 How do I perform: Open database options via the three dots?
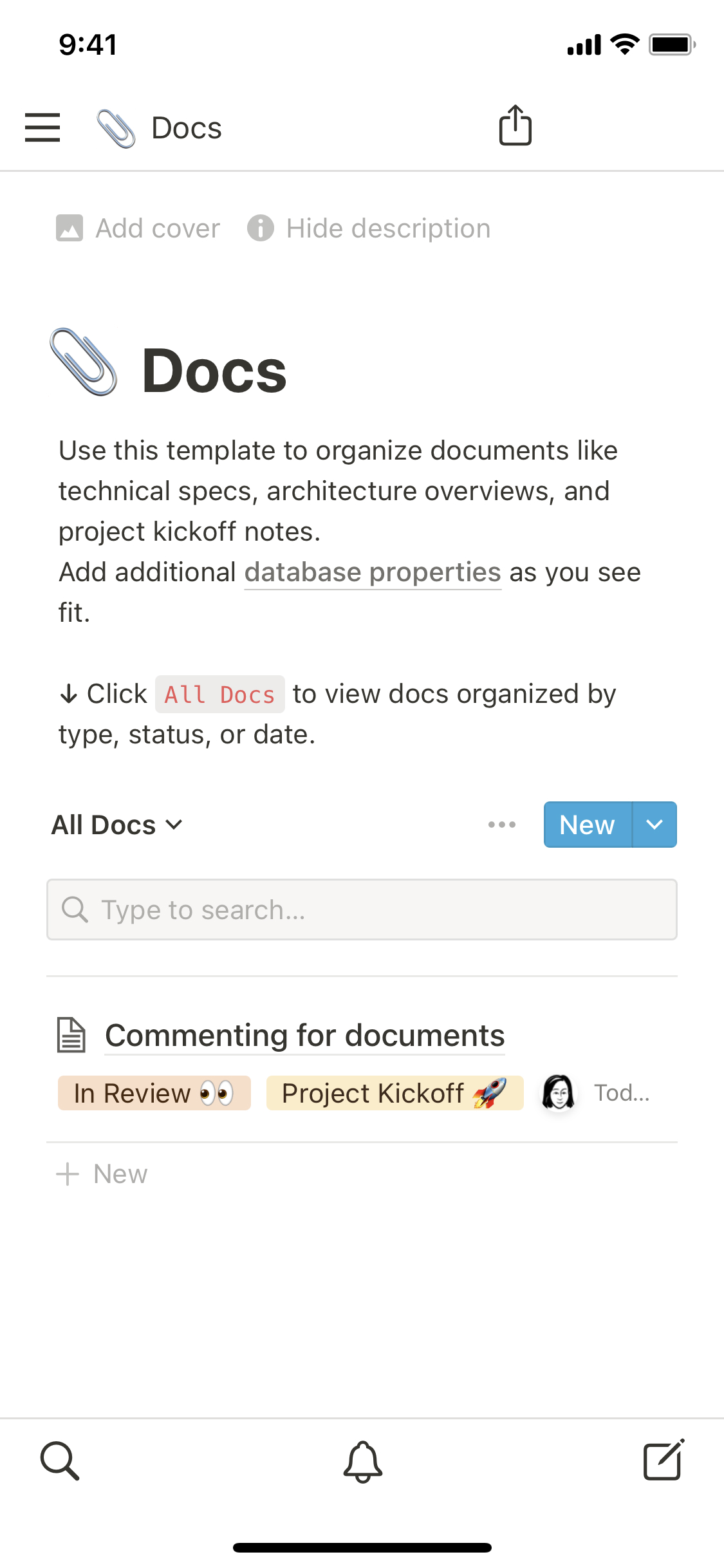(x=501, y=825)
